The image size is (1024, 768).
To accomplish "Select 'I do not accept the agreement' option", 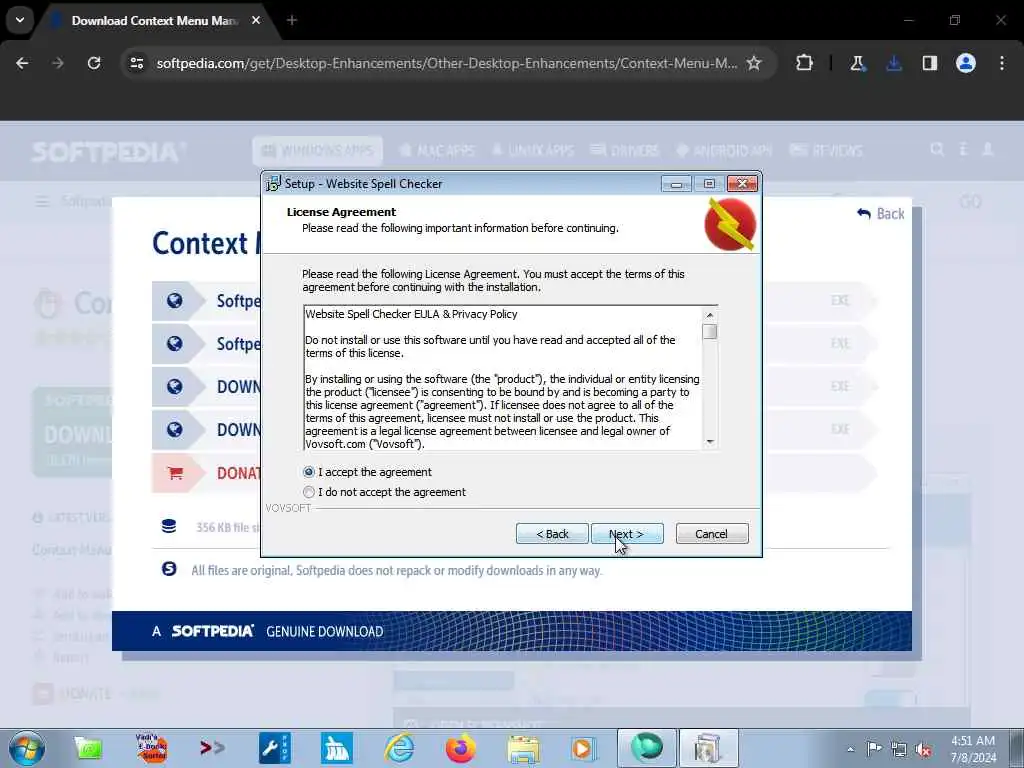I will [x=309, y=492].
